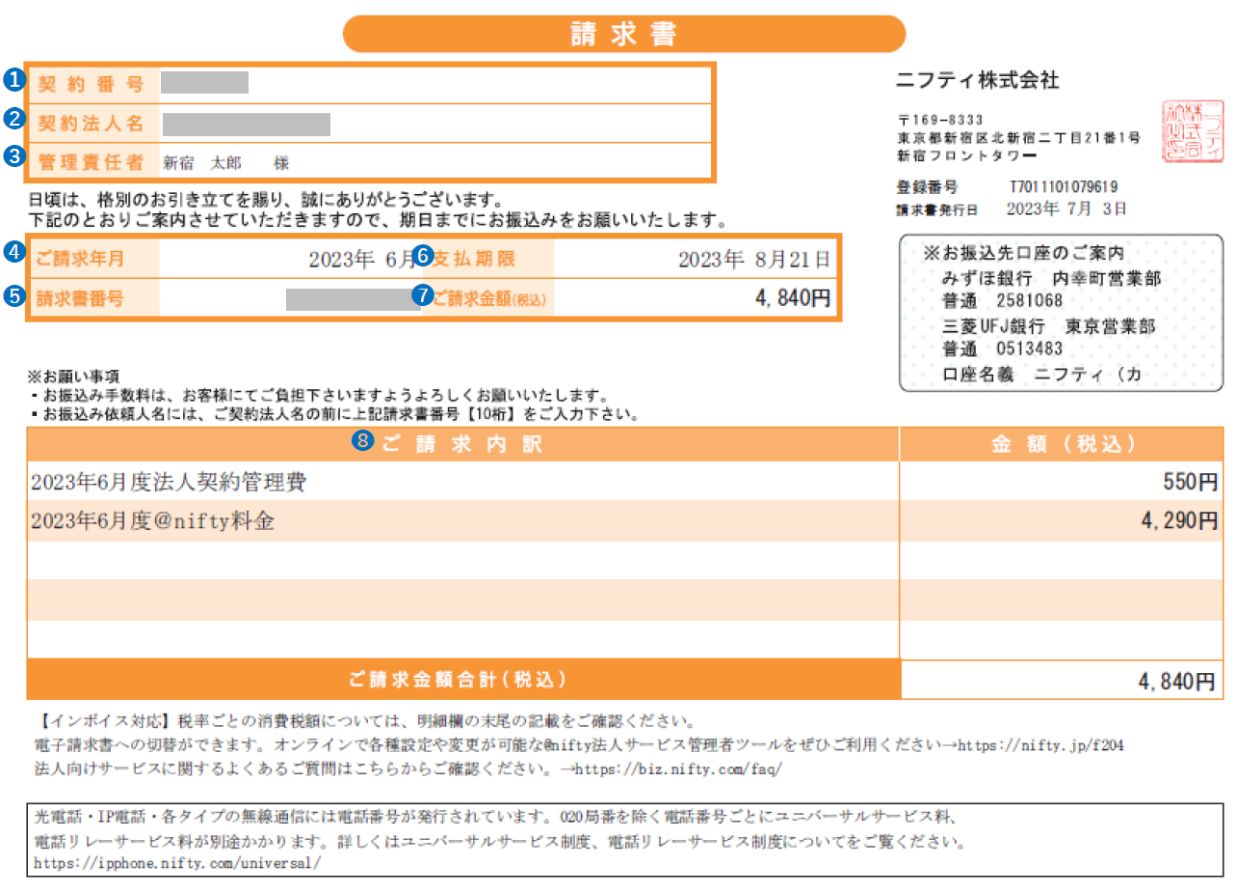1240x892 pixels.
Task: Click the 請求書 title banner
Action: tap(624, 34)
